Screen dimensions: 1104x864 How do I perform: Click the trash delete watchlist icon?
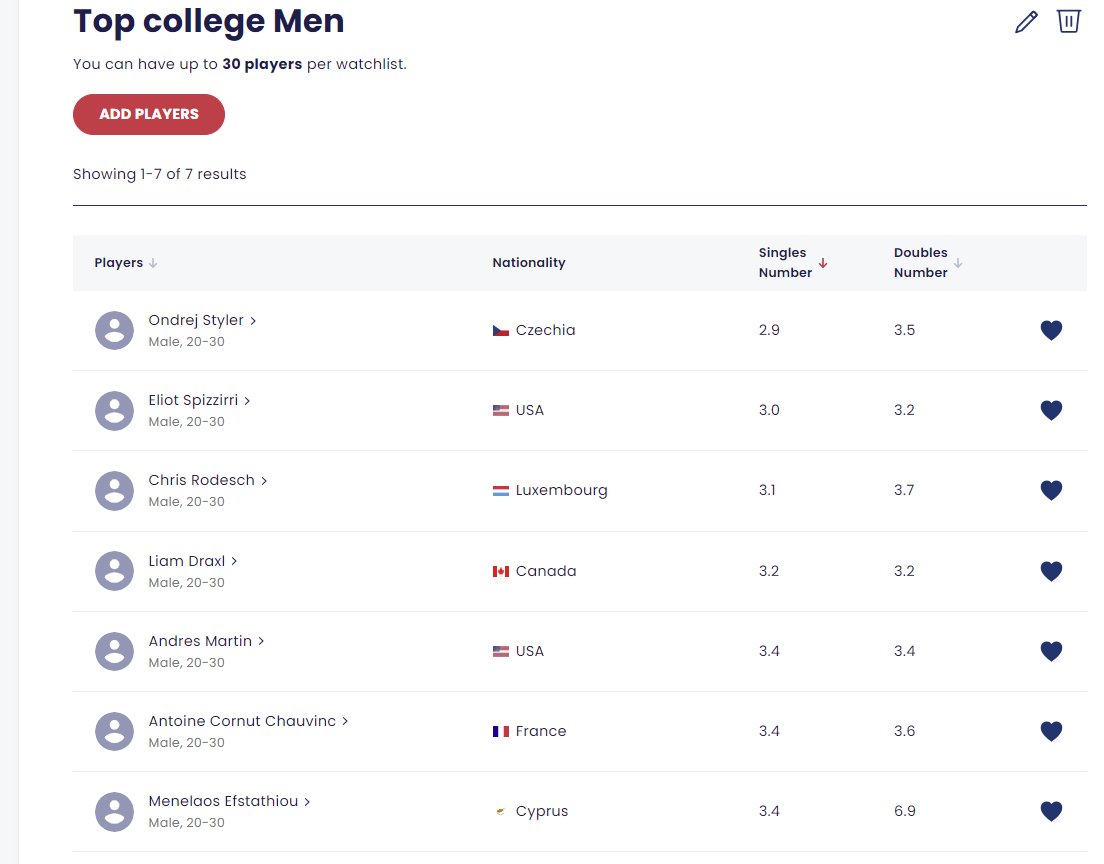[1068, 20]
